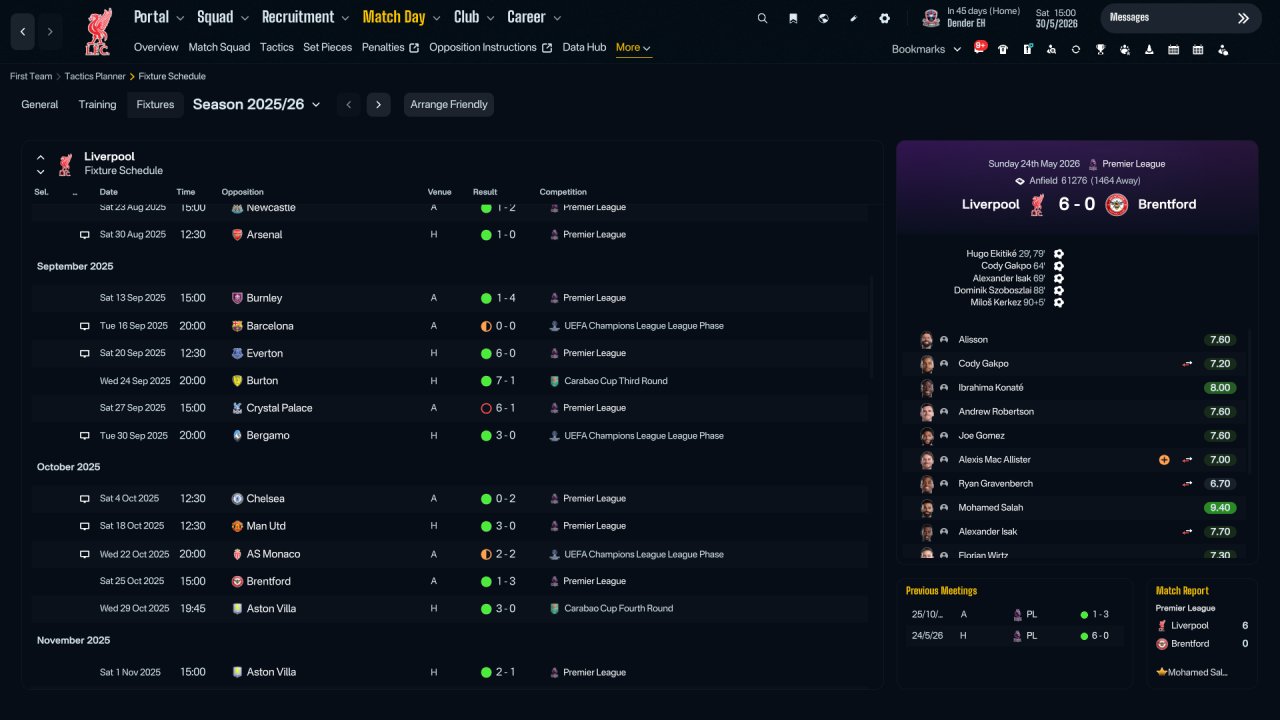Expand the More submenu dropdown
This screenshot has width=1280, height=720.
click(634, 47)
